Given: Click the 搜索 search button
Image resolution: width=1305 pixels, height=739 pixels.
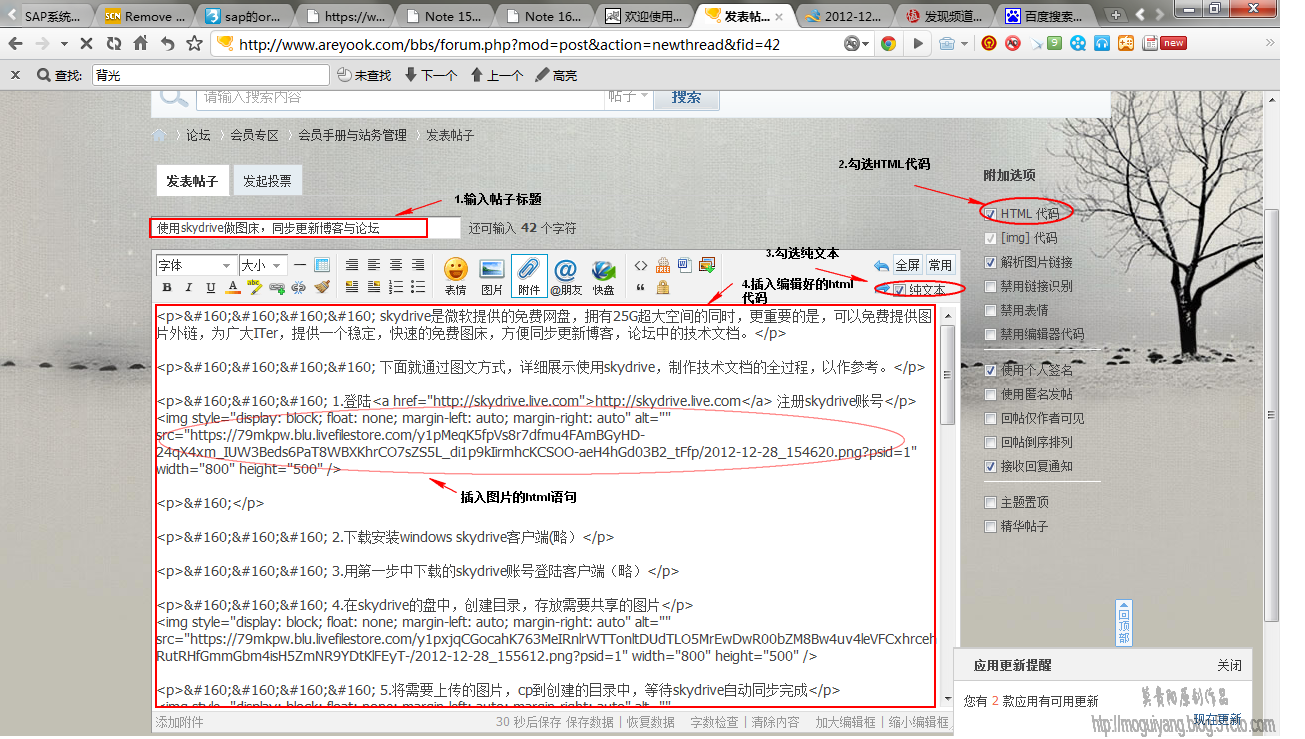Looking at the screenshot, I should (686, 97).
